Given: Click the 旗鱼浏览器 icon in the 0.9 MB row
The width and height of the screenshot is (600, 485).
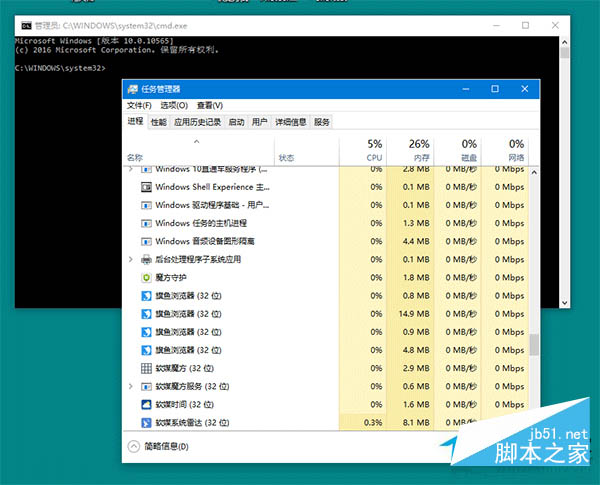Looking at the screenshot, I should [146, 332].
